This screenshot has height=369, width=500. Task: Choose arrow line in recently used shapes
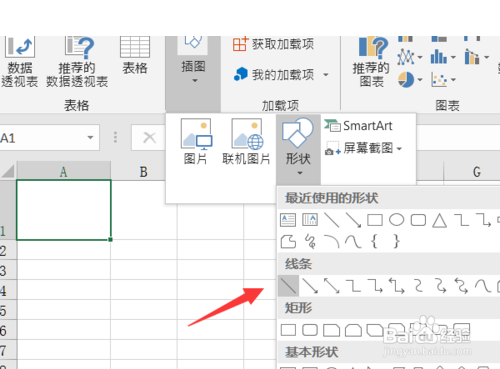click(x=353, y=220)
